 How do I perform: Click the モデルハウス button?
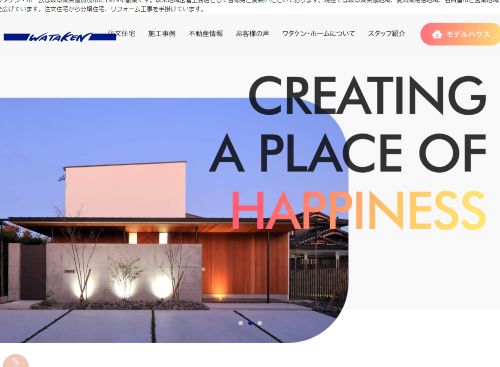460,34
